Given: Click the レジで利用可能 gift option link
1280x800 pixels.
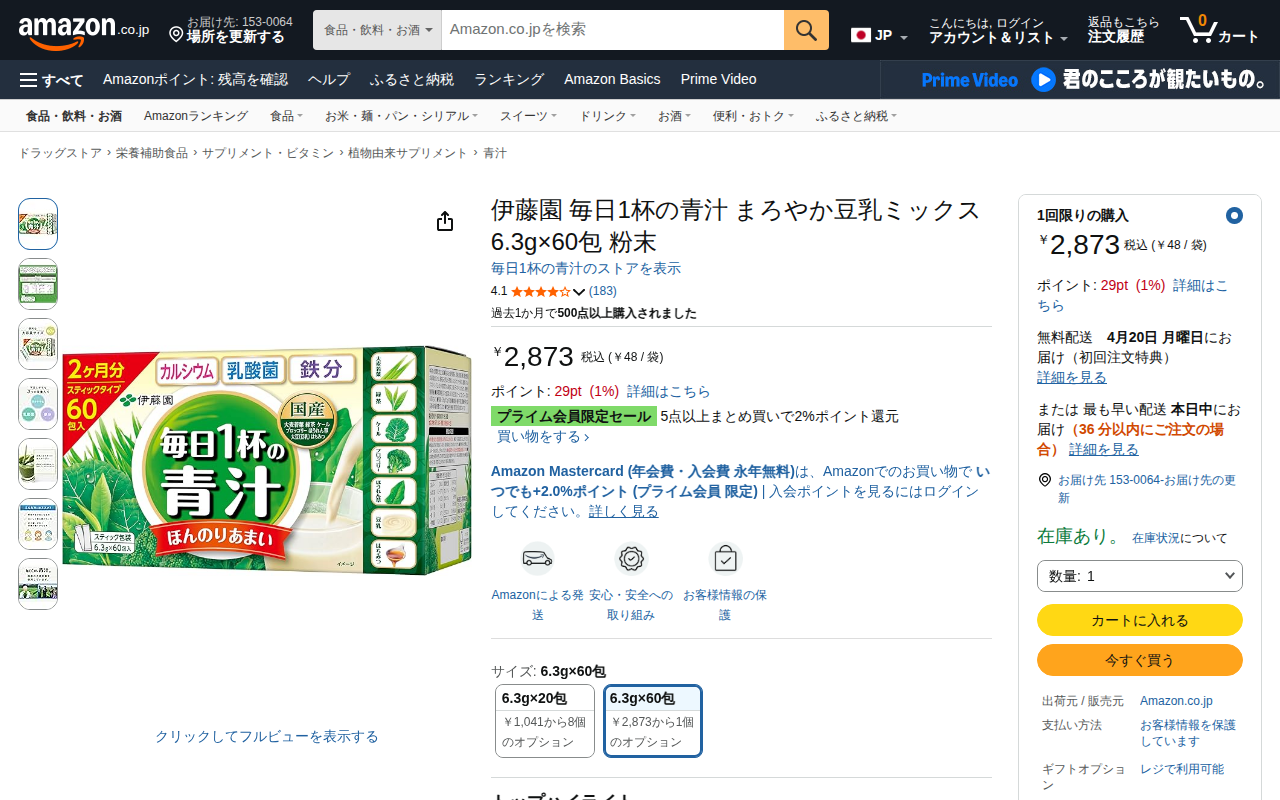Looking at the screenshot, I should tap(1182, 769).
